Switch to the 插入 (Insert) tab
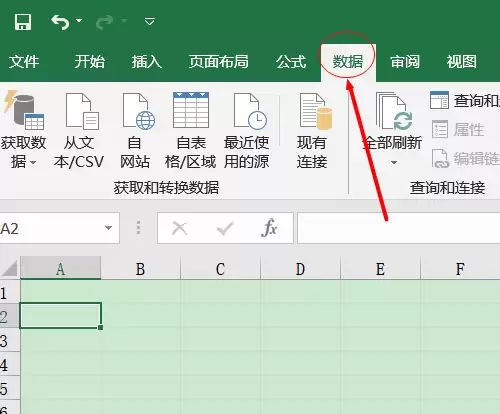The width and height of the screenshot is (500, 414). [x=147, y=62]
